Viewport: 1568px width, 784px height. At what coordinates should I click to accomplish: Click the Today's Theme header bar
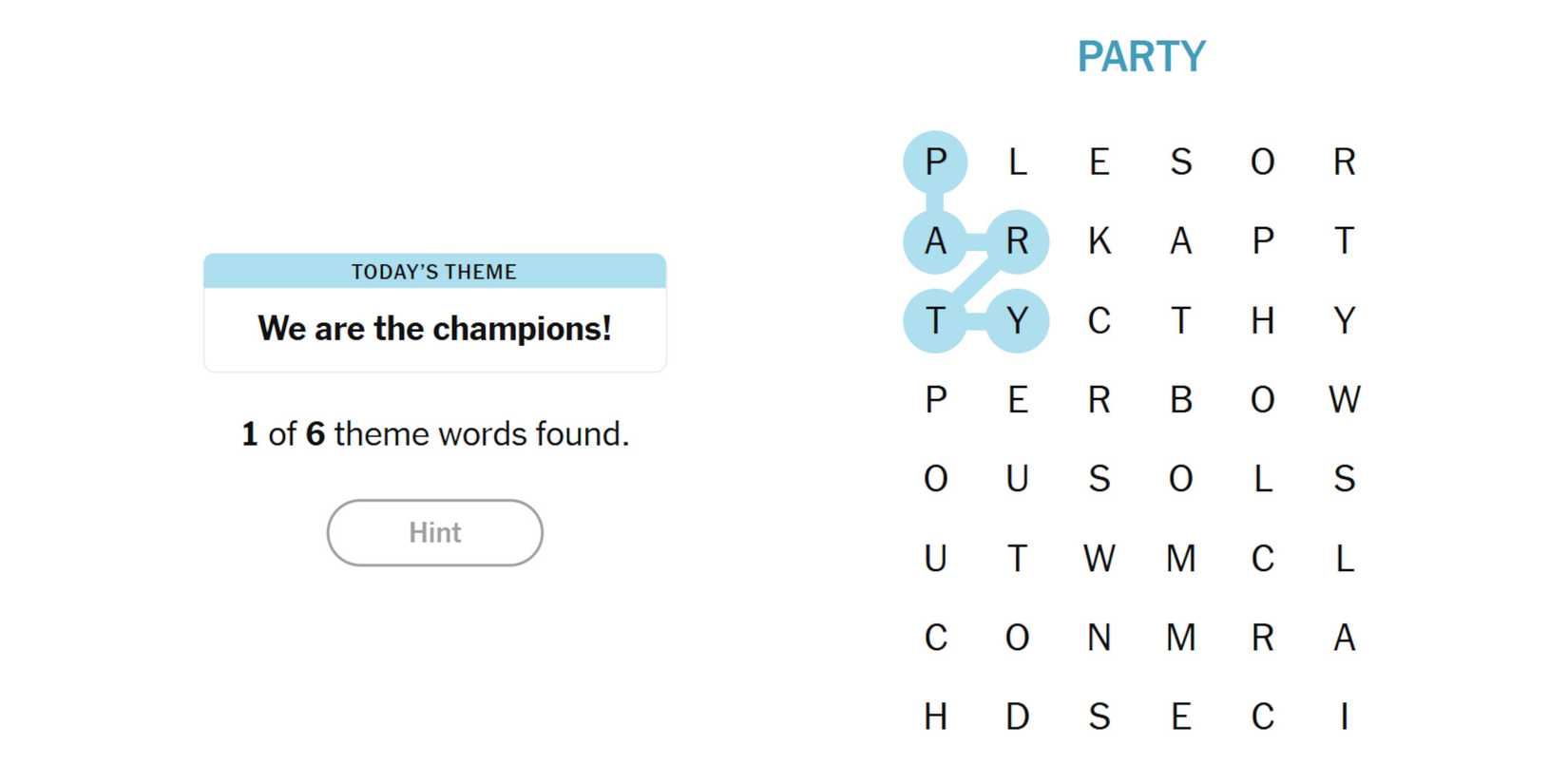pyautogui.click(x=434, y=272)
